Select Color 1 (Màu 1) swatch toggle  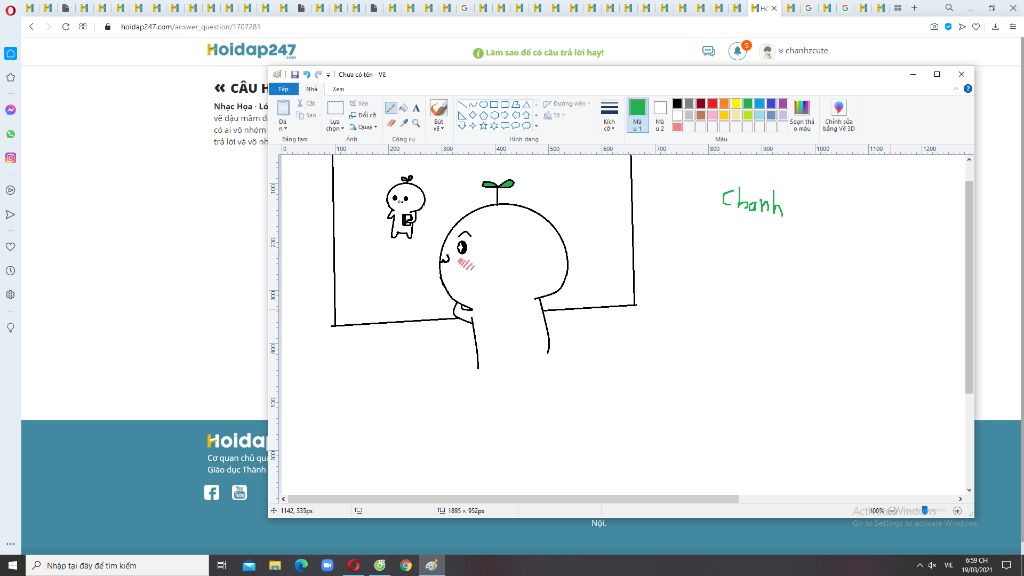pyautogui.click(x=637, y=116)
